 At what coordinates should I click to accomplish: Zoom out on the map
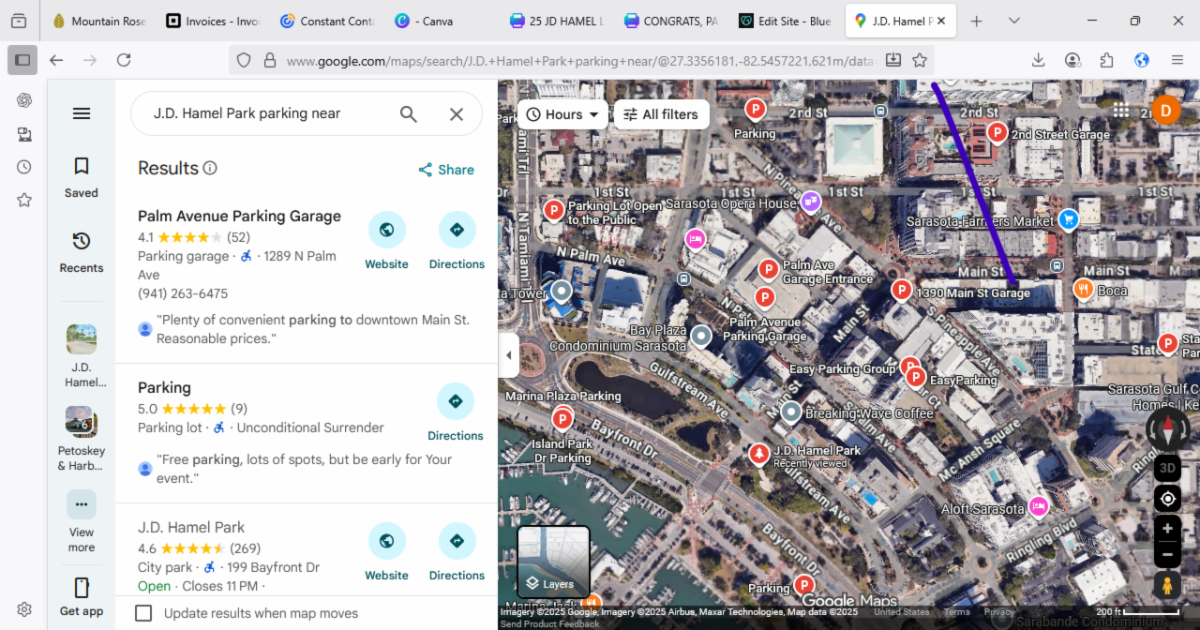click(x=1167, y=554)
